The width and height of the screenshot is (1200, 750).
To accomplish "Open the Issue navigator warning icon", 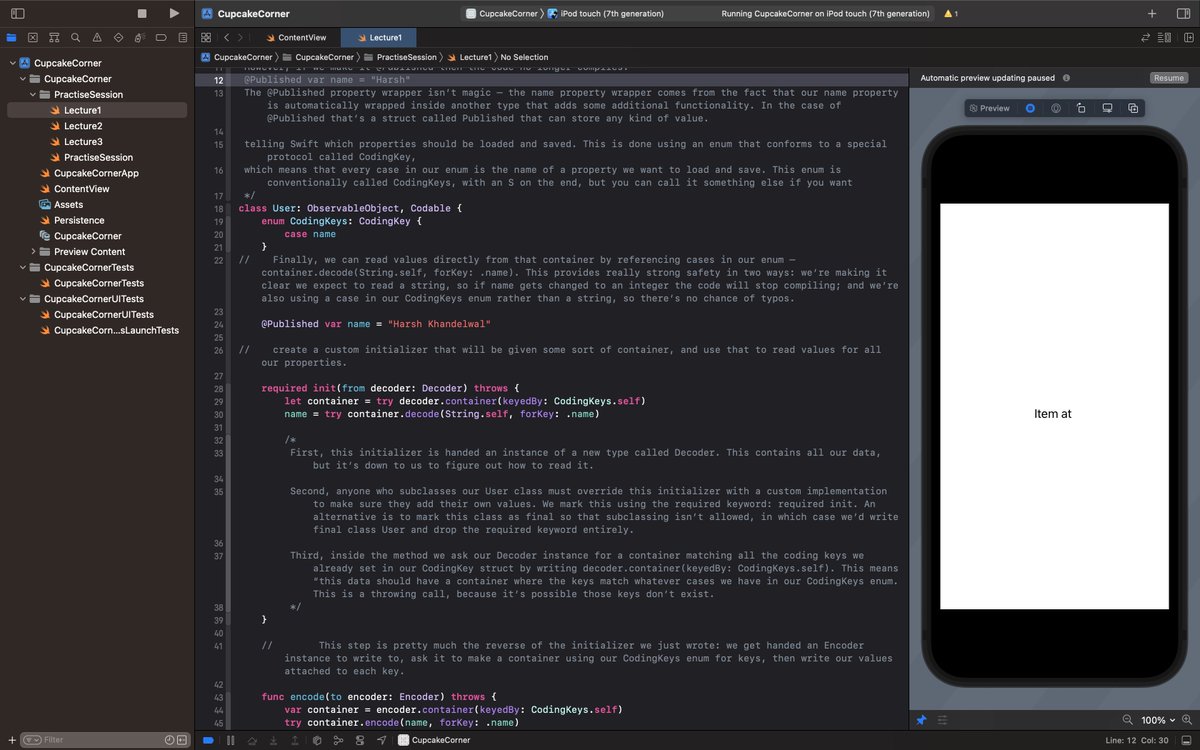I will [x=97, y=37].
